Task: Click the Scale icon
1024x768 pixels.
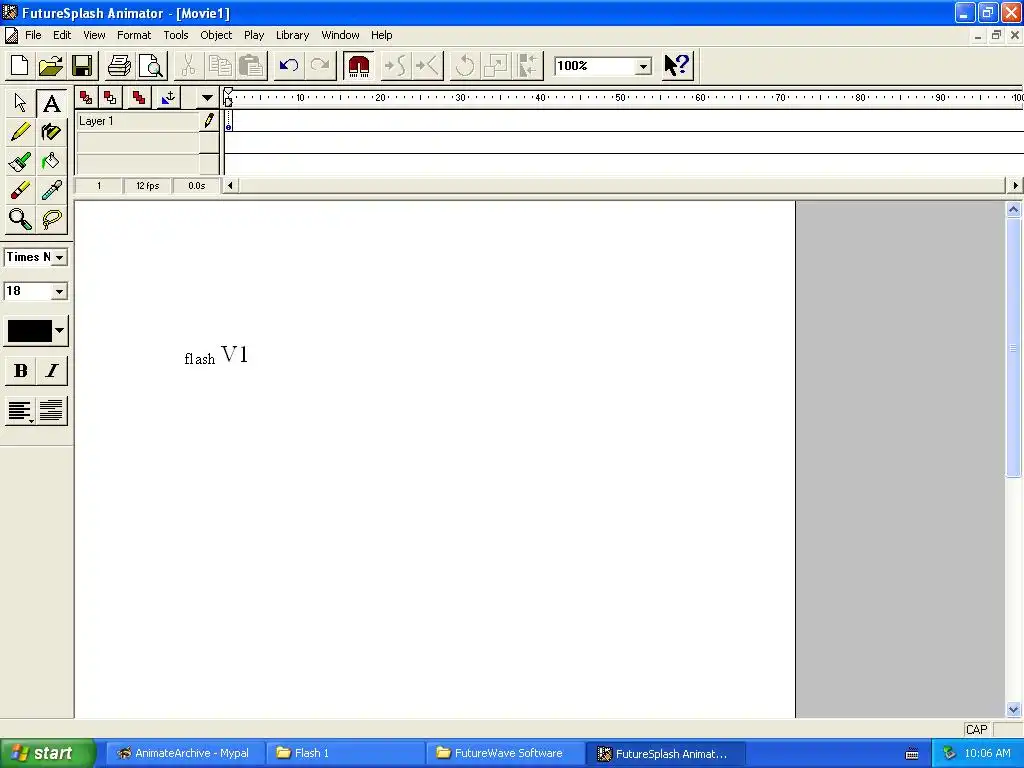Action: [x=496, y=65]
